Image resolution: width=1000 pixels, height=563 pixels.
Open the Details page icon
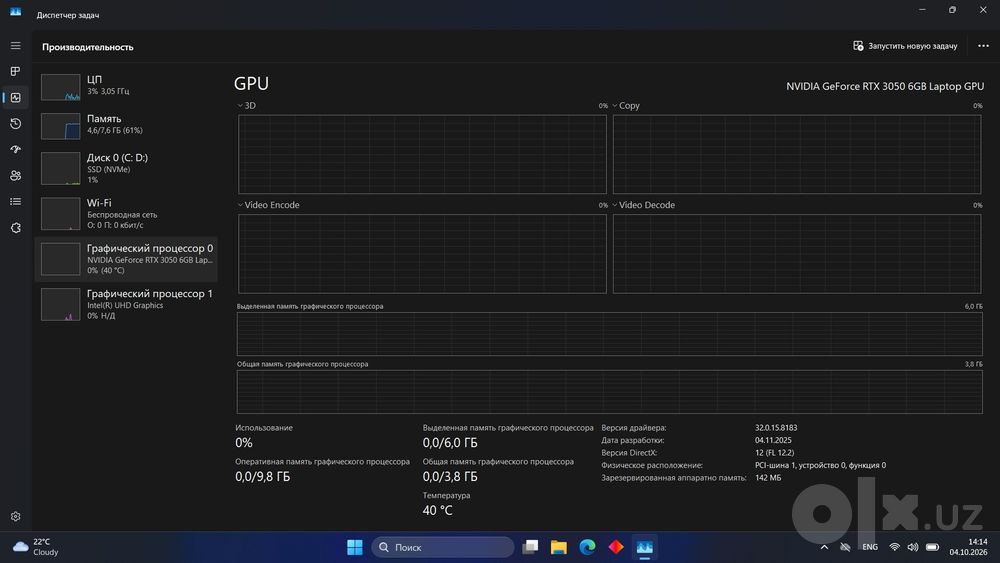tap(15, 201)
